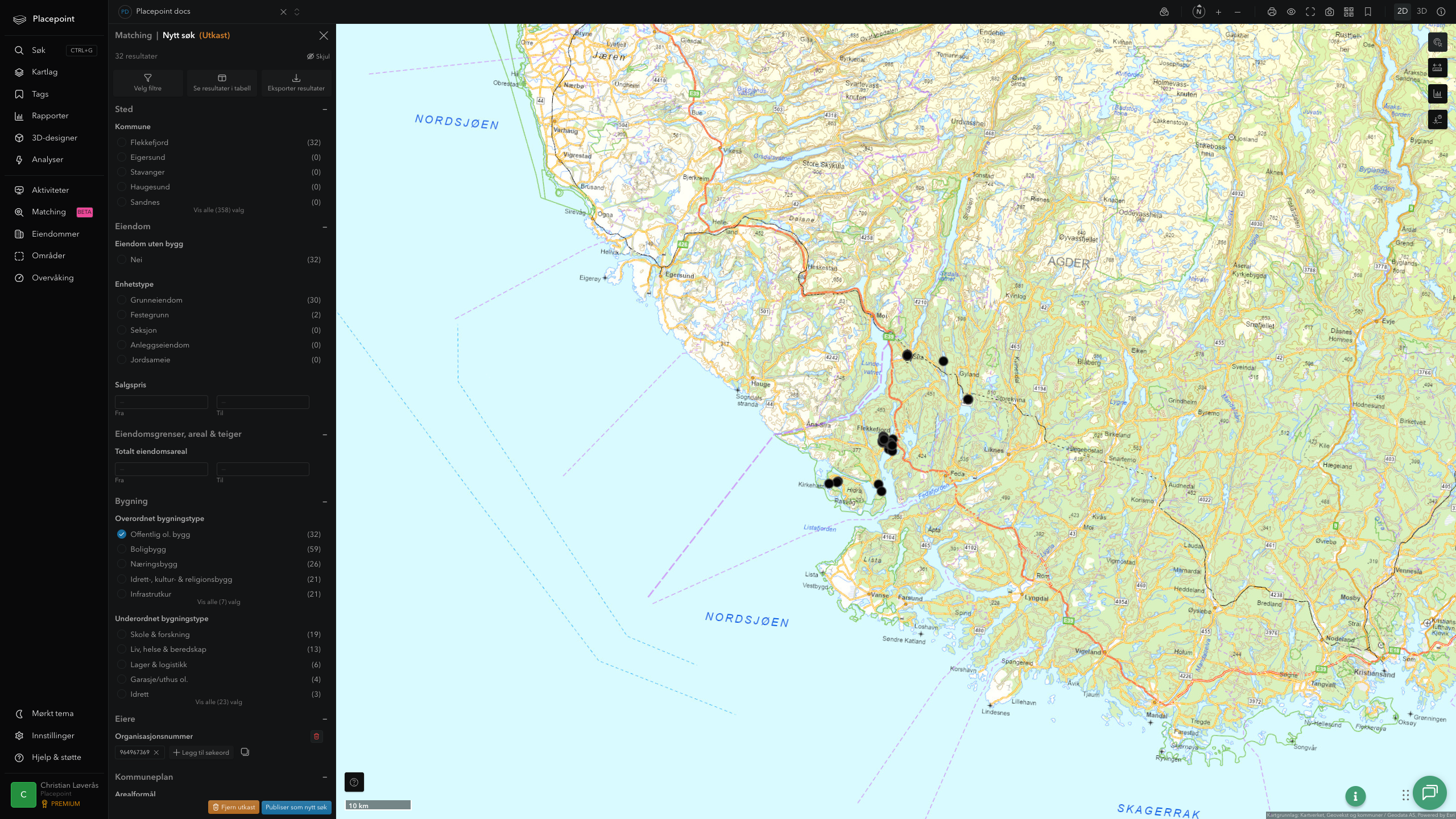This screenshot has height=819, width=1456.
Task: Switch map to 2D view
Action: [1402, 11]
